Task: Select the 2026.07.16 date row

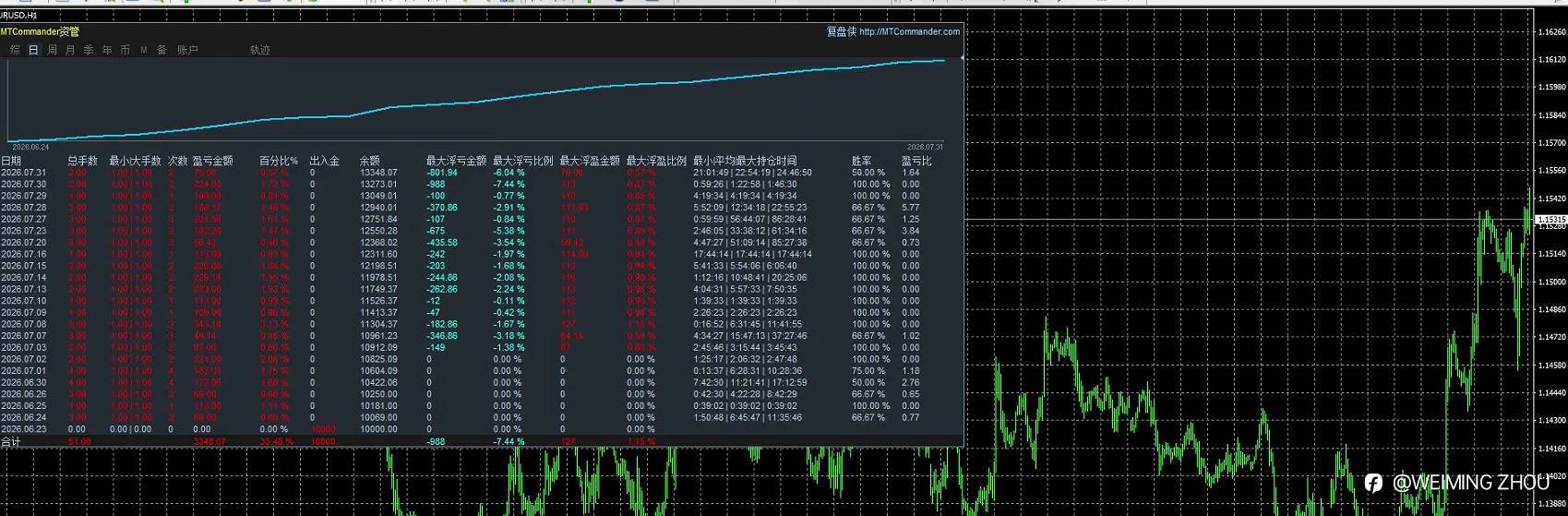Action: pos(24,254)
